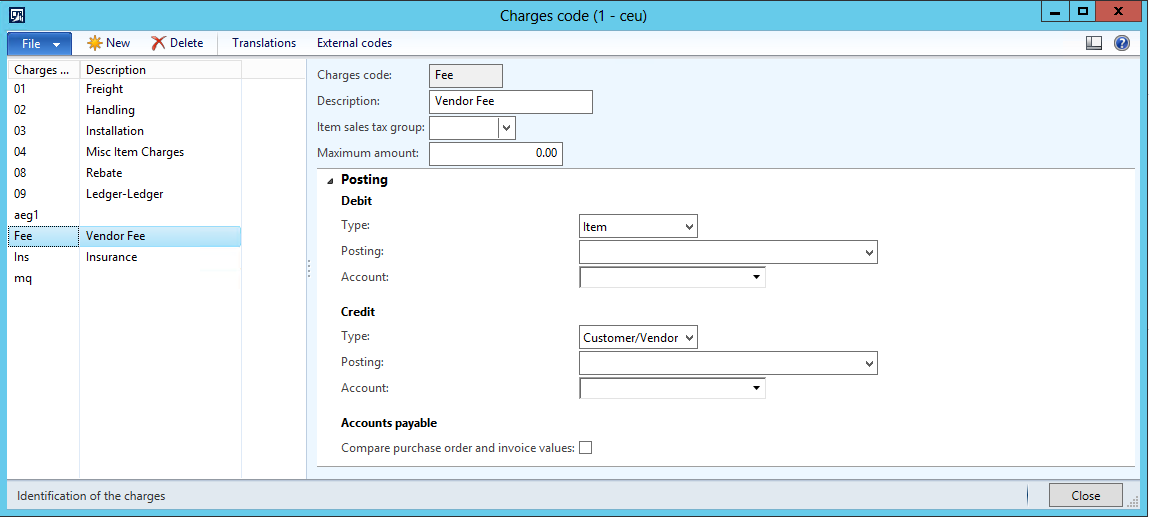The width and height of the screenshot is (1149, 517).
Task: Click the resize grip in status bar
Action: point(1132,501)
